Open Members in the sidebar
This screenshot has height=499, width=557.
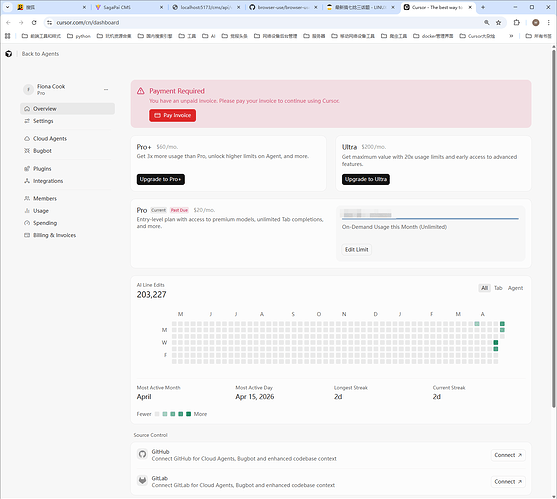(67, 199)
